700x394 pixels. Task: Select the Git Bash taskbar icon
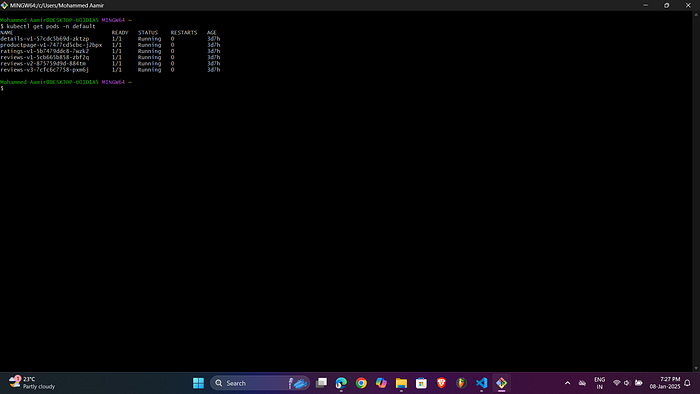(x=501, y=383)
